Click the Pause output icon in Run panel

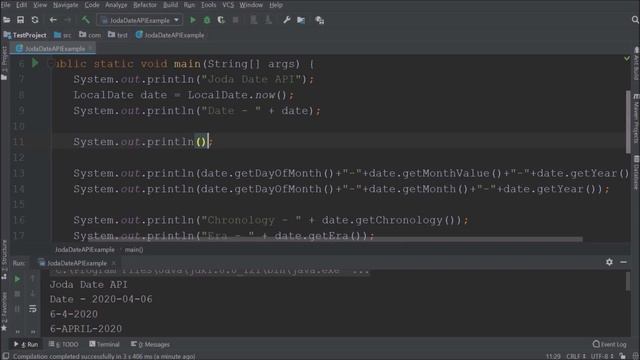(x=17, y=309)
